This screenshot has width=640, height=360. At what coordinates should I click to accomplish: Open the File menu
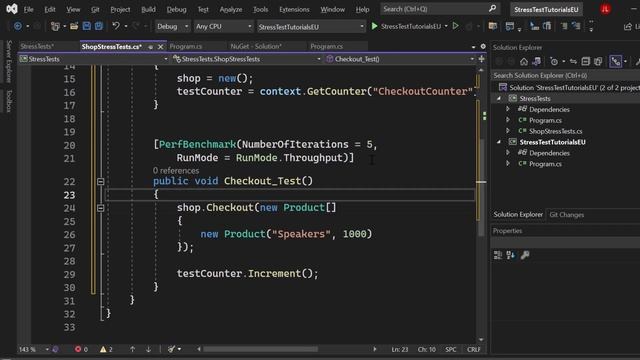29,9
